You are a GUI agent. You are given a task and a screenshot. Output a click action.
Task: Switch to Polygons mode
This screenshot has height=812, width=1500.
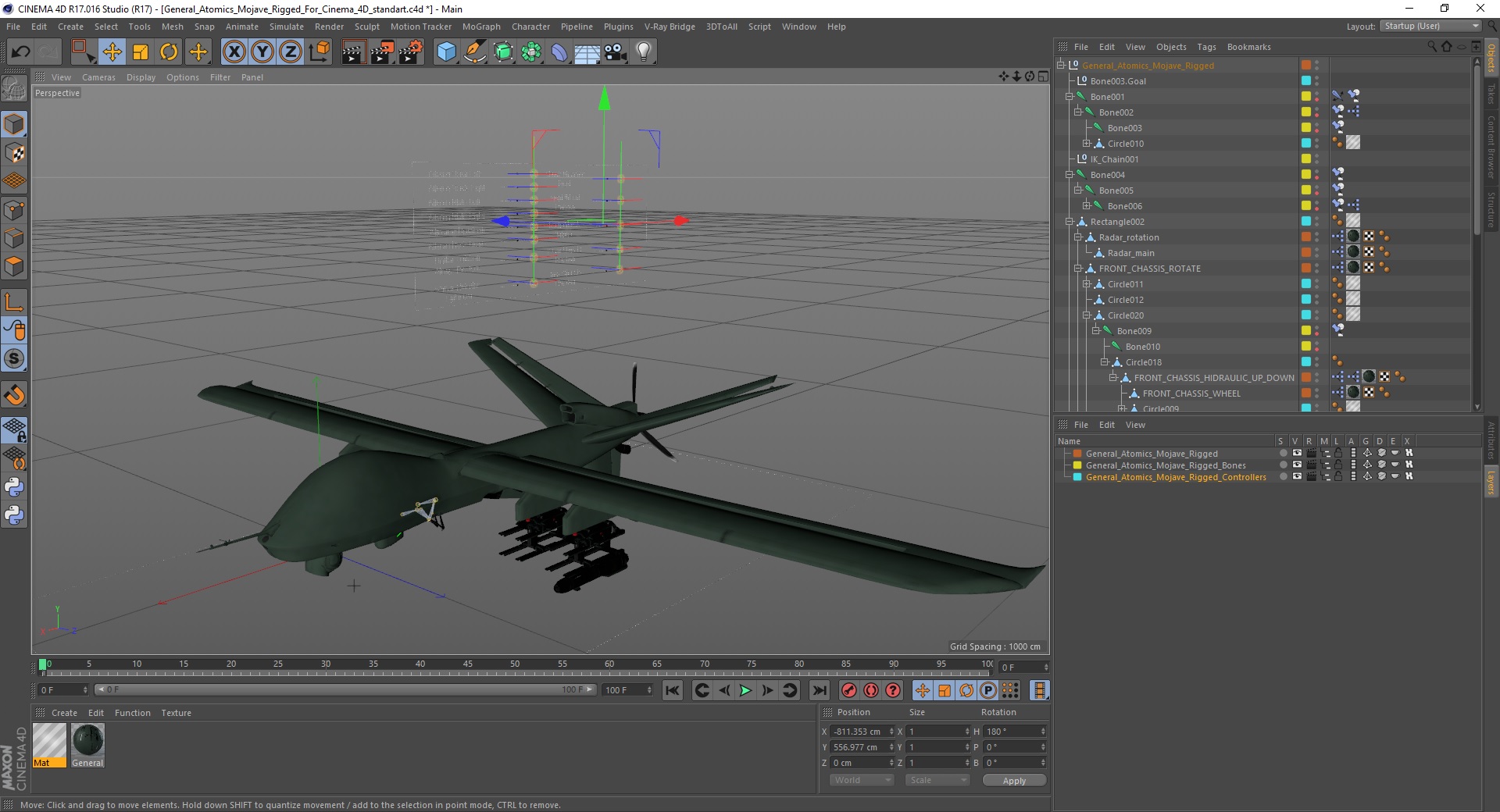14,266
